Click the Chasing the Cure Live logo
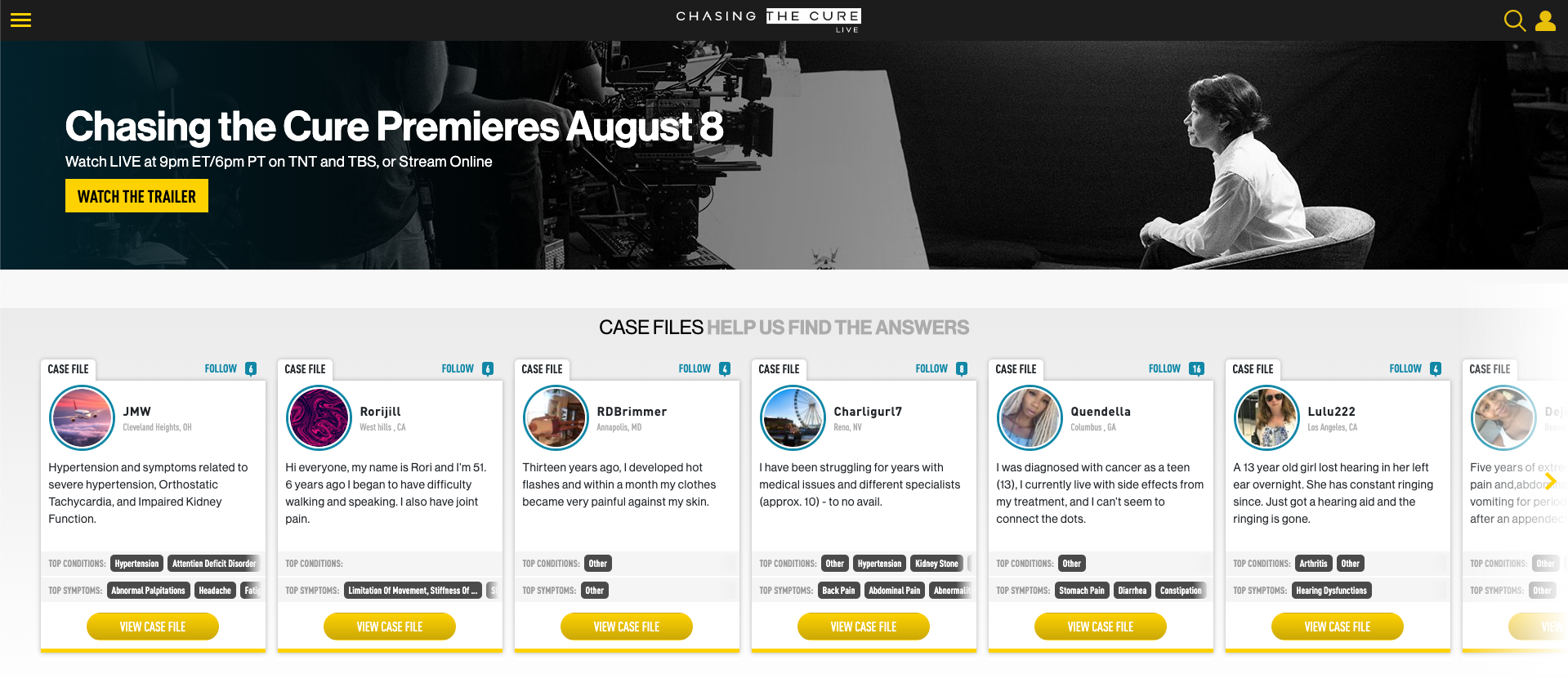The width and height of the screenshot is (1568, 678). 768,20
